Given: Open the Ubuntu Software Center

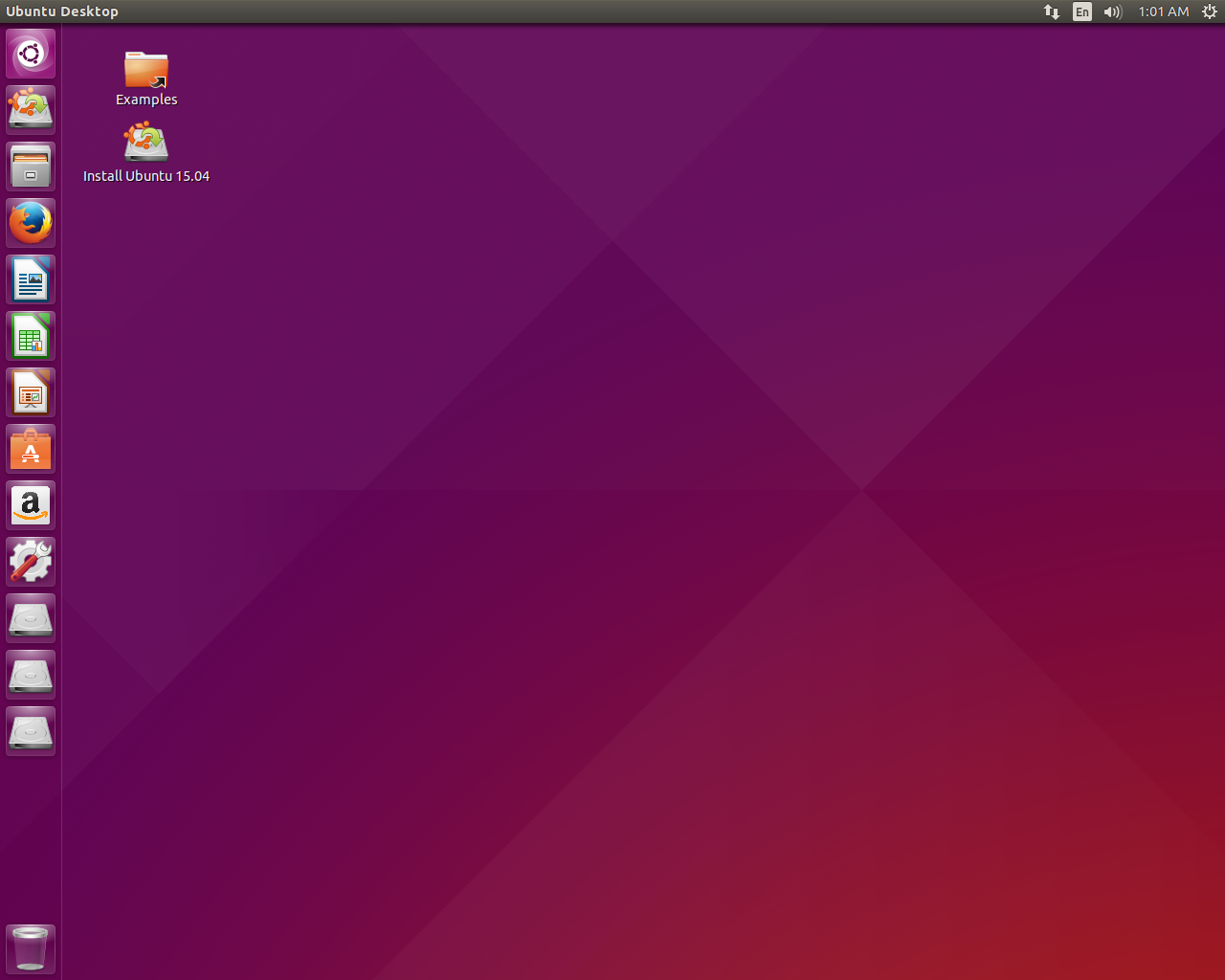Looking at the screenshot, I should (30, 448).
